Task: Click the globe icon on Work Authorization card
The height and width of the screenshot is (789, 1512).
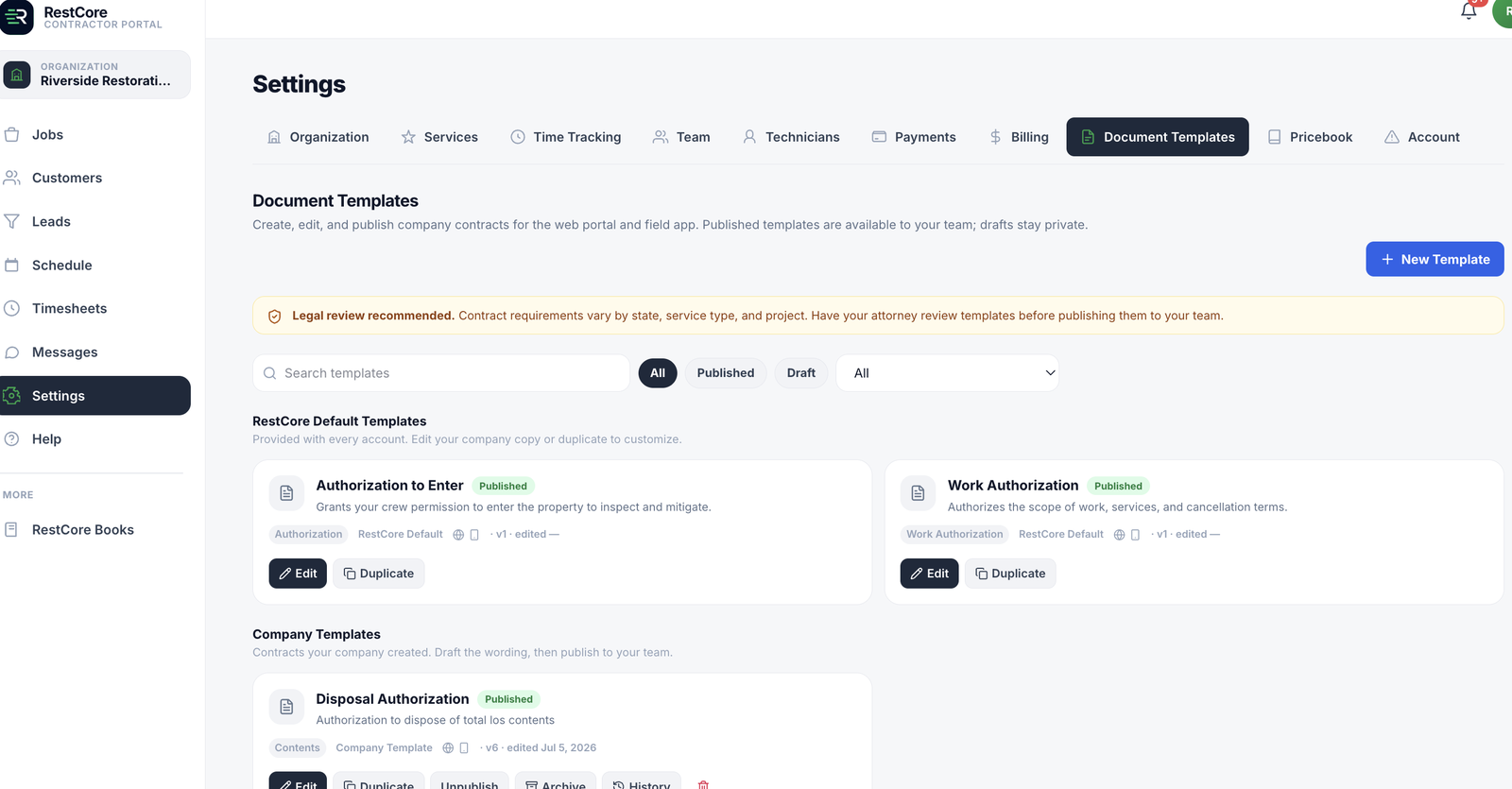Action: tap(1120, 535)
